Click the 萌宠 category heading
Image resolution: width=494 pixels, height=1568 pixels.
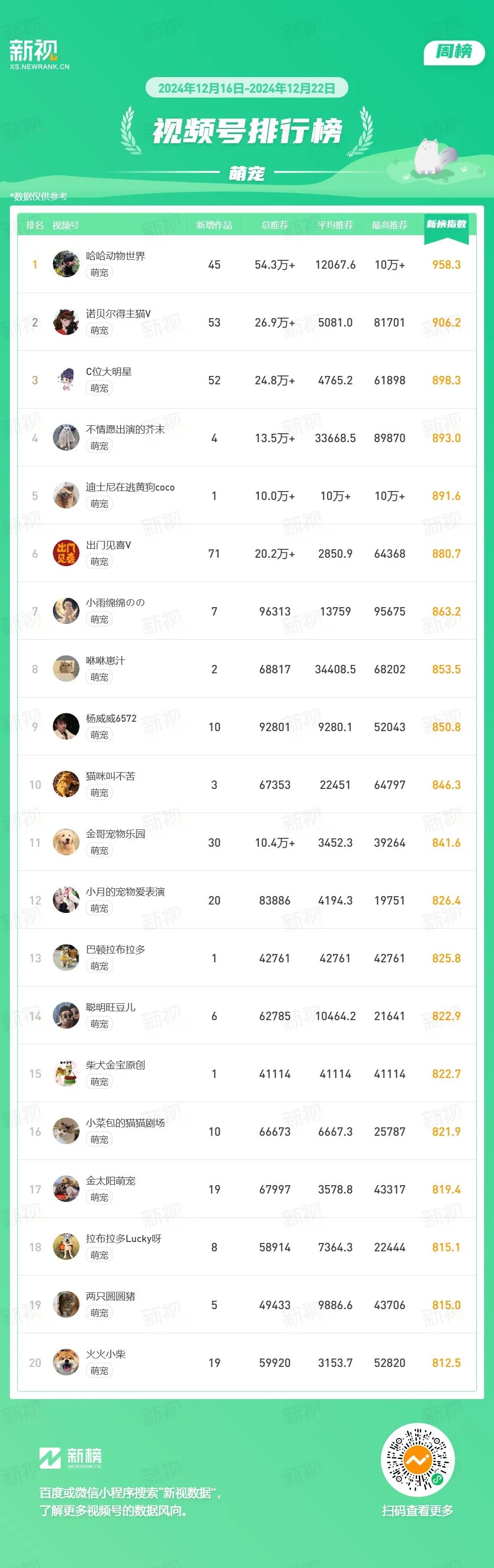pyautogui.click(x=247, y=173)
